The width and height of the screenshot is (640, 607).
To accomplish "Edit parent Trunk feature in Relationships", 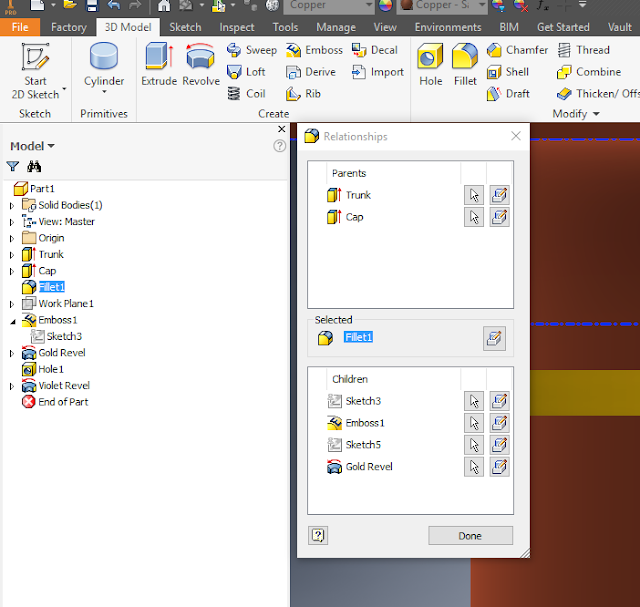I will tap(499, 195).
